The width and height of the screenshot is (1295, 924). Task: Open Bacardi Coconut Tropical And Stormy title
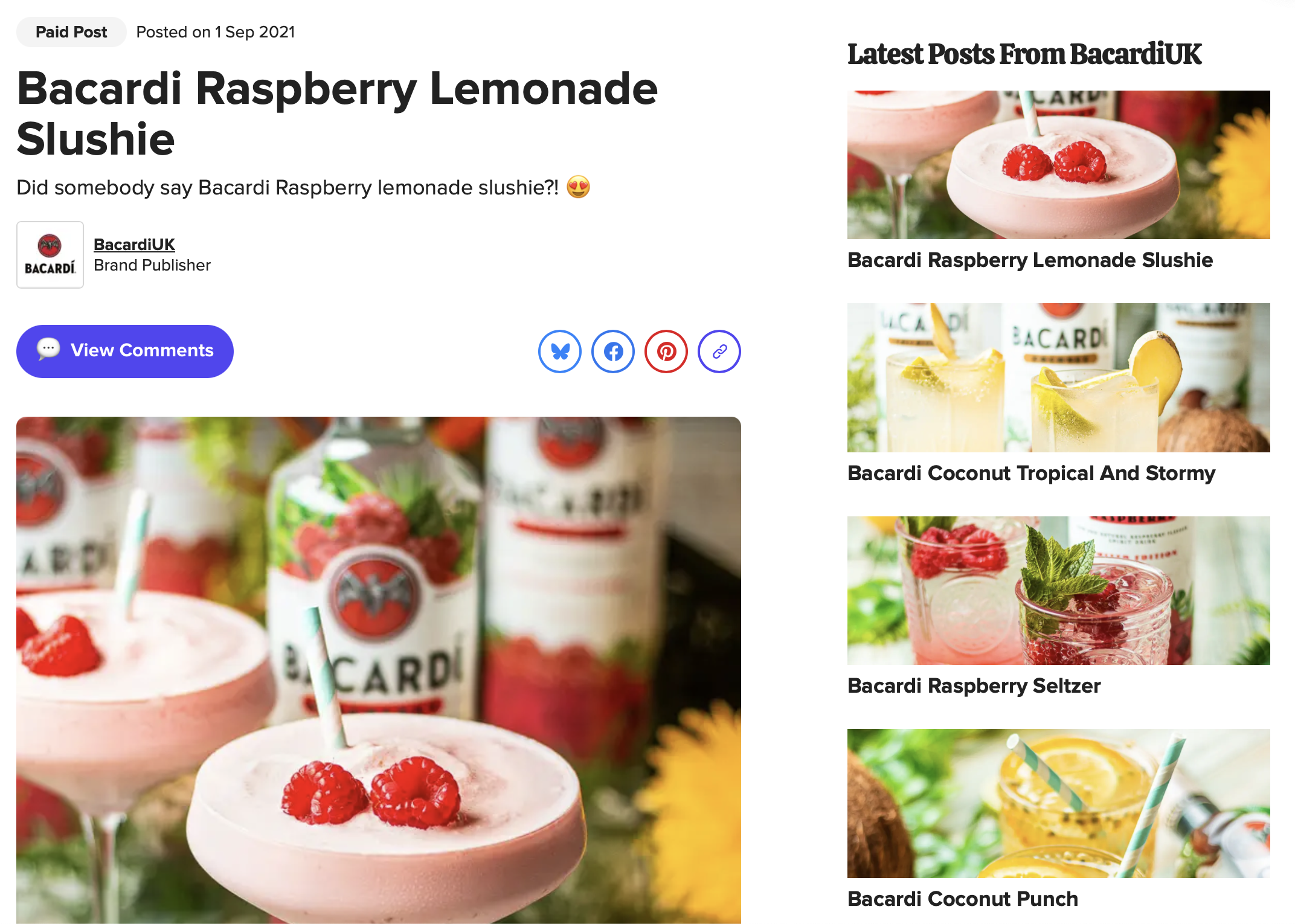(1031, 473)
